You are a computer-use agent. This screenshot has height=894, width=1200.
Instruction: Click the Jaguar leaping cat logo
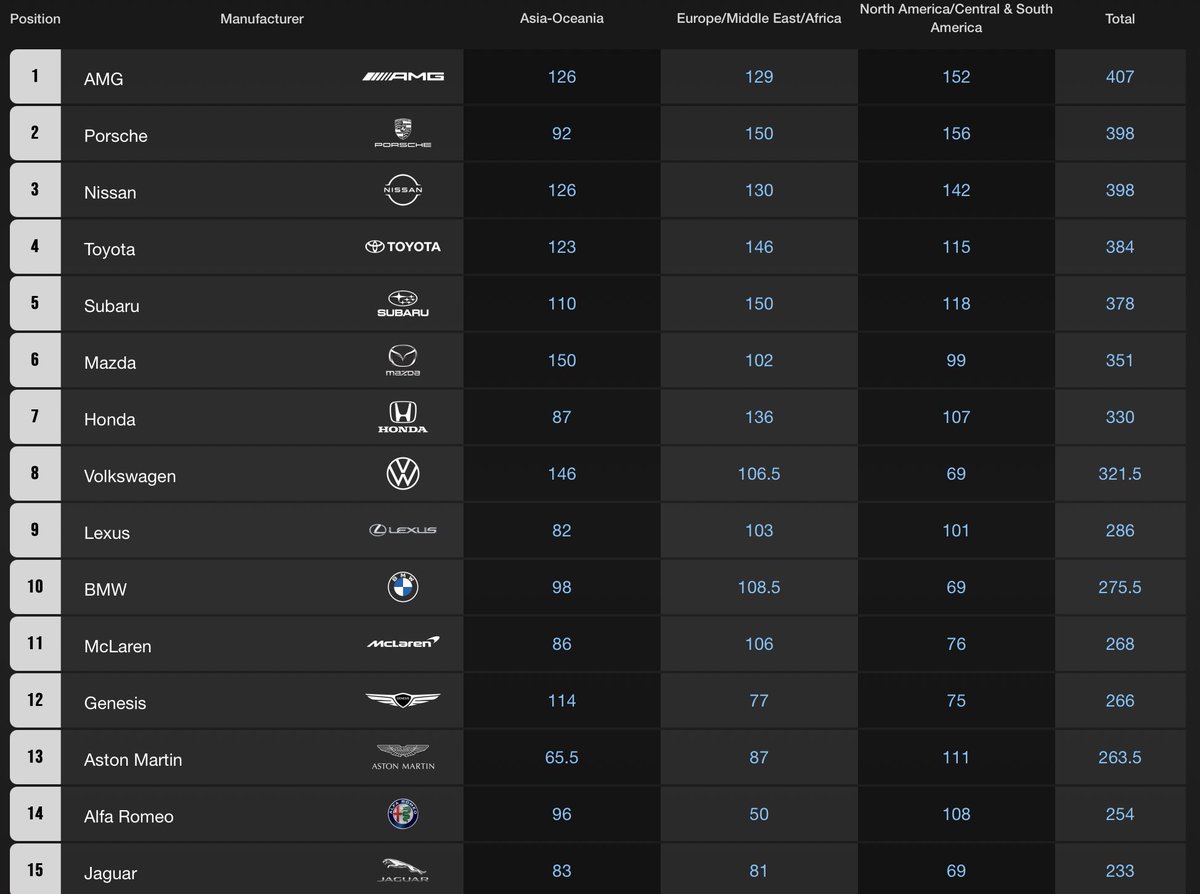403,870
